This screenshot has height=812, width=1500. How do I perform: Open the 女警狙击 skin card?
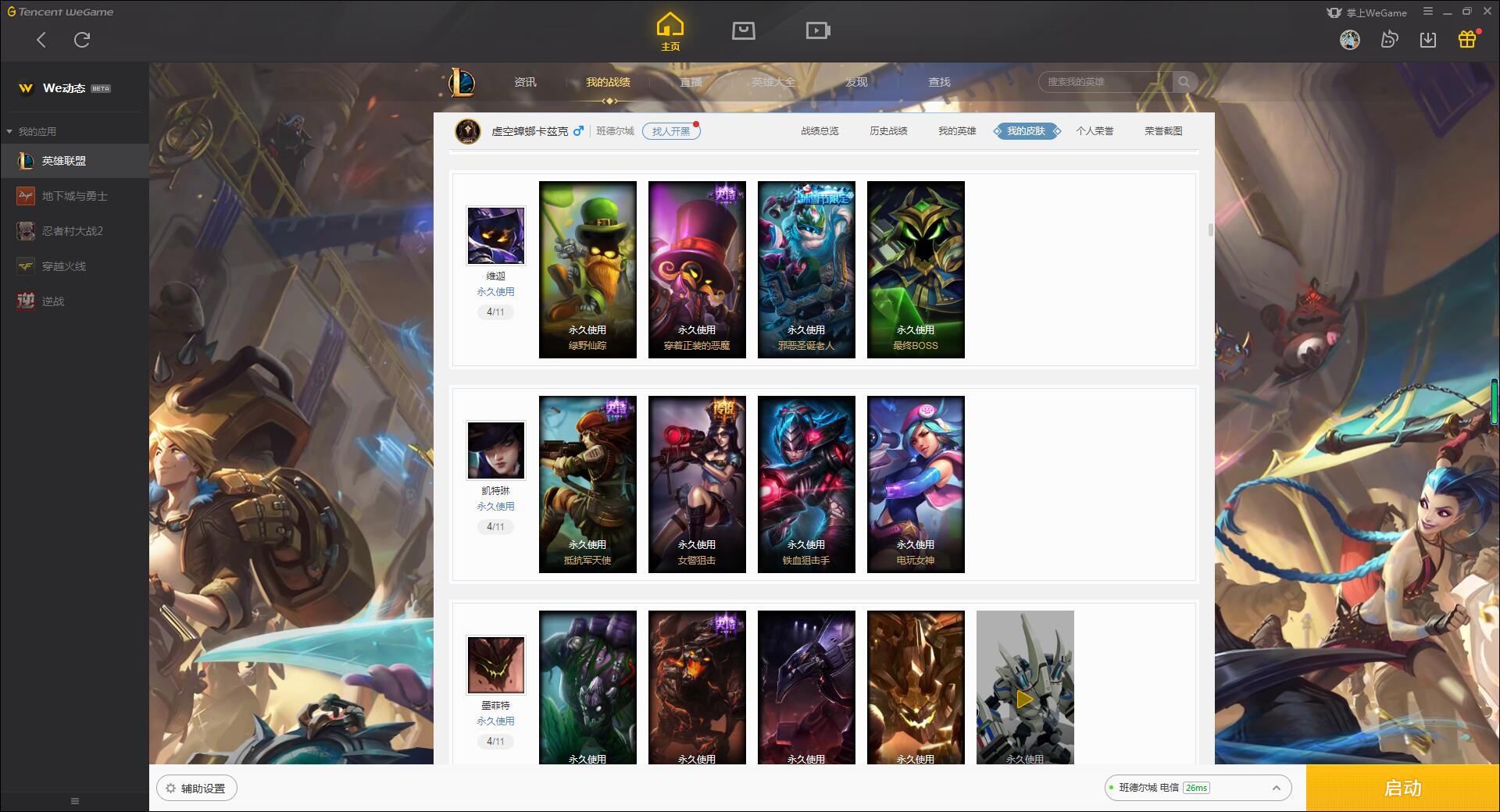(697, 485)
